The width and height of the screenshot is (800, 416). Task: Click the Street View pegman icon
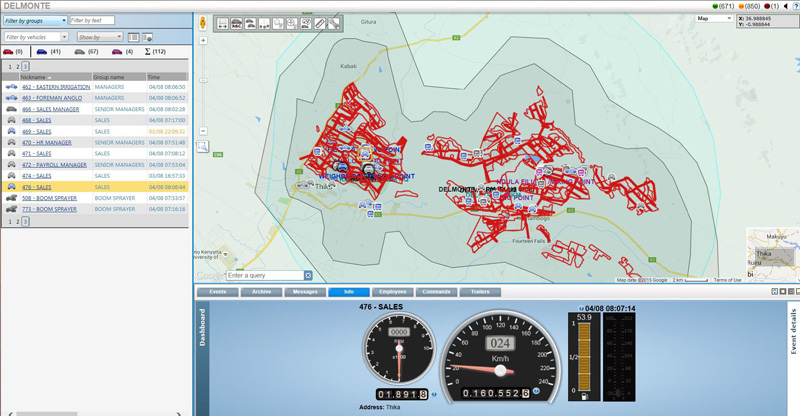(x=203, y=21)
